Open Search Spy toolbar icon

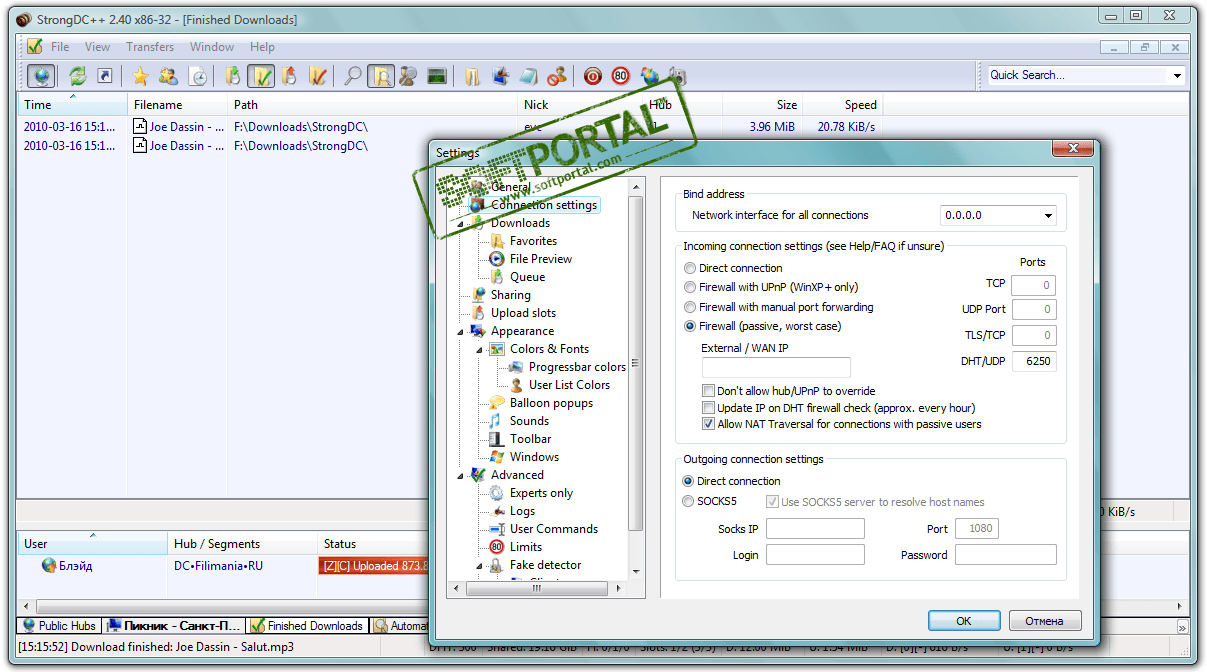(408, 75)
